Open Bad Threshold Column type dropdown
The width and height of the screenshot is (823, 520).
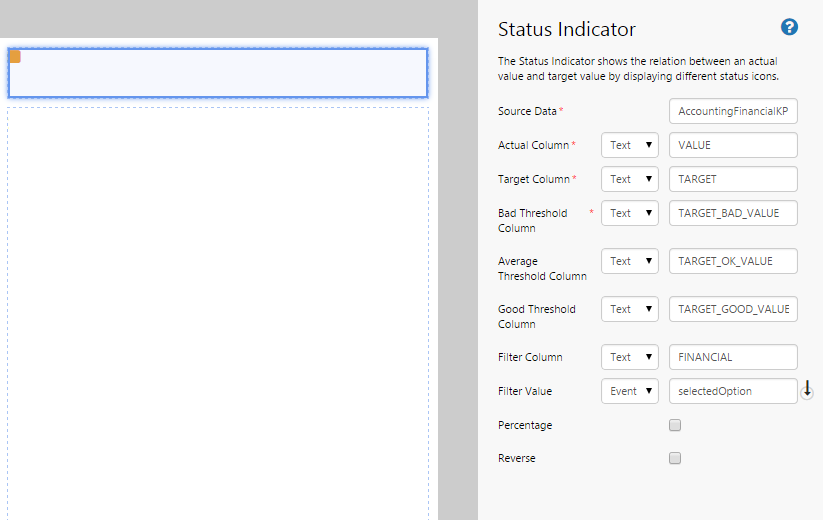coord(629,213)
